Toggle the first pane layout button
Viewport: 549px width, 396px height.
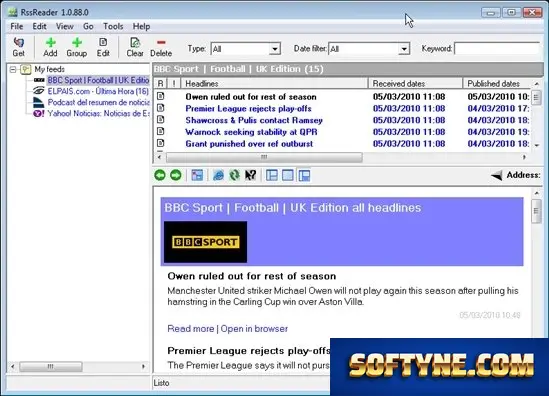coord(272,175)
